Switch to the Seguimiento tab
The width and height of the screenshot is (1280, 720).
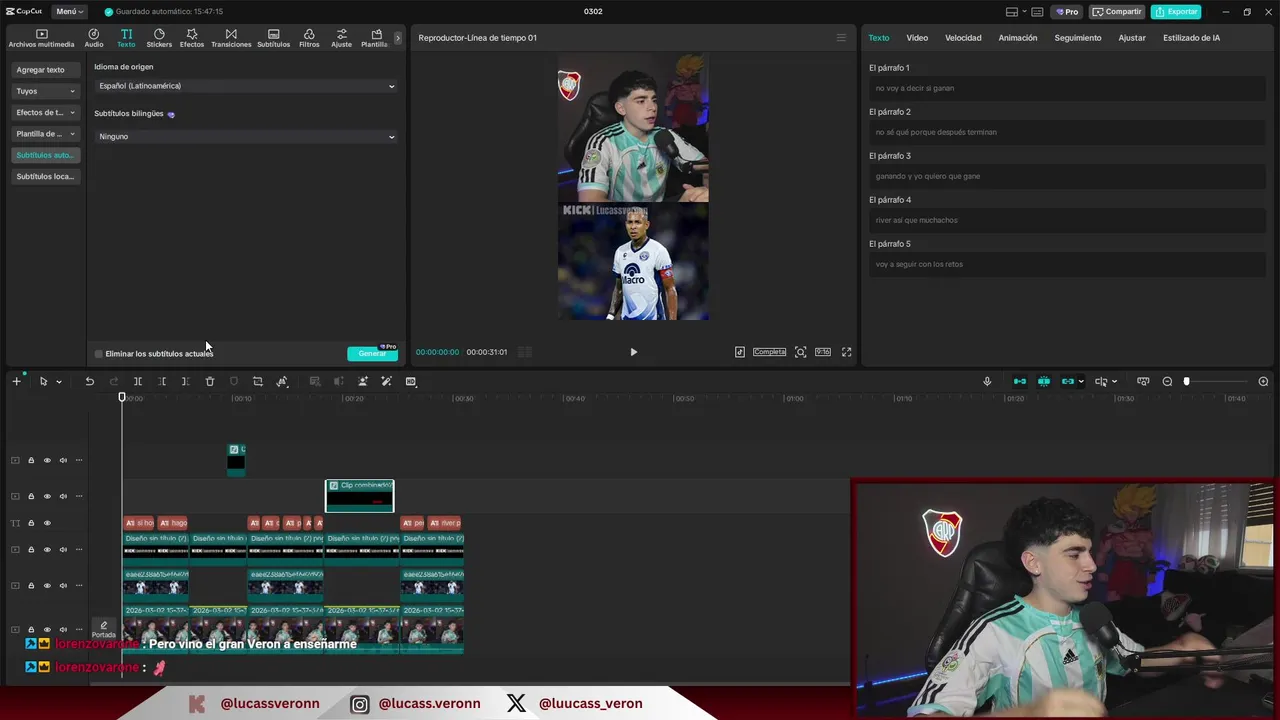(1078, 38)
